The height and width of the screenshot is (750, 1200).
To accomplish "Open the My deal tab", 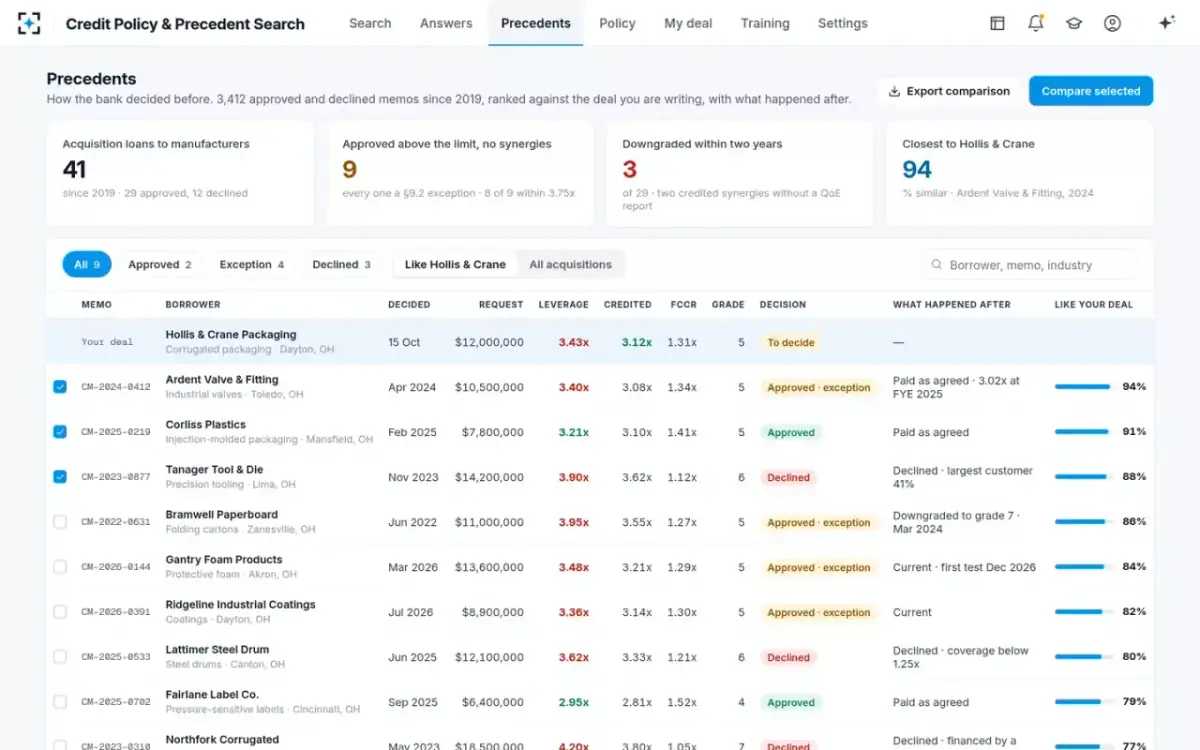I will (688, 23).
